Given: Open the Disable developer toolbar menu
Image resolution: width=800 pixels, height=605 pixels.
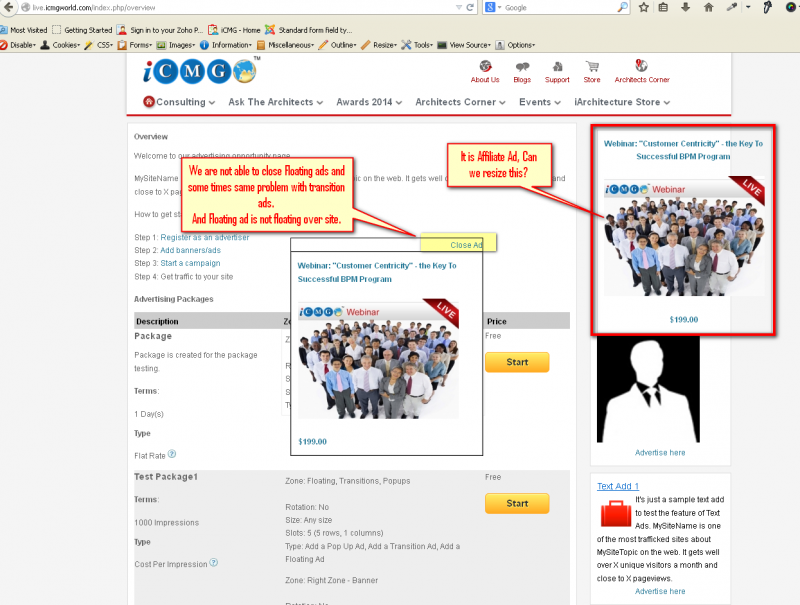Looking at the screenshot, I should pyautogui.click(x=18, y=45).
